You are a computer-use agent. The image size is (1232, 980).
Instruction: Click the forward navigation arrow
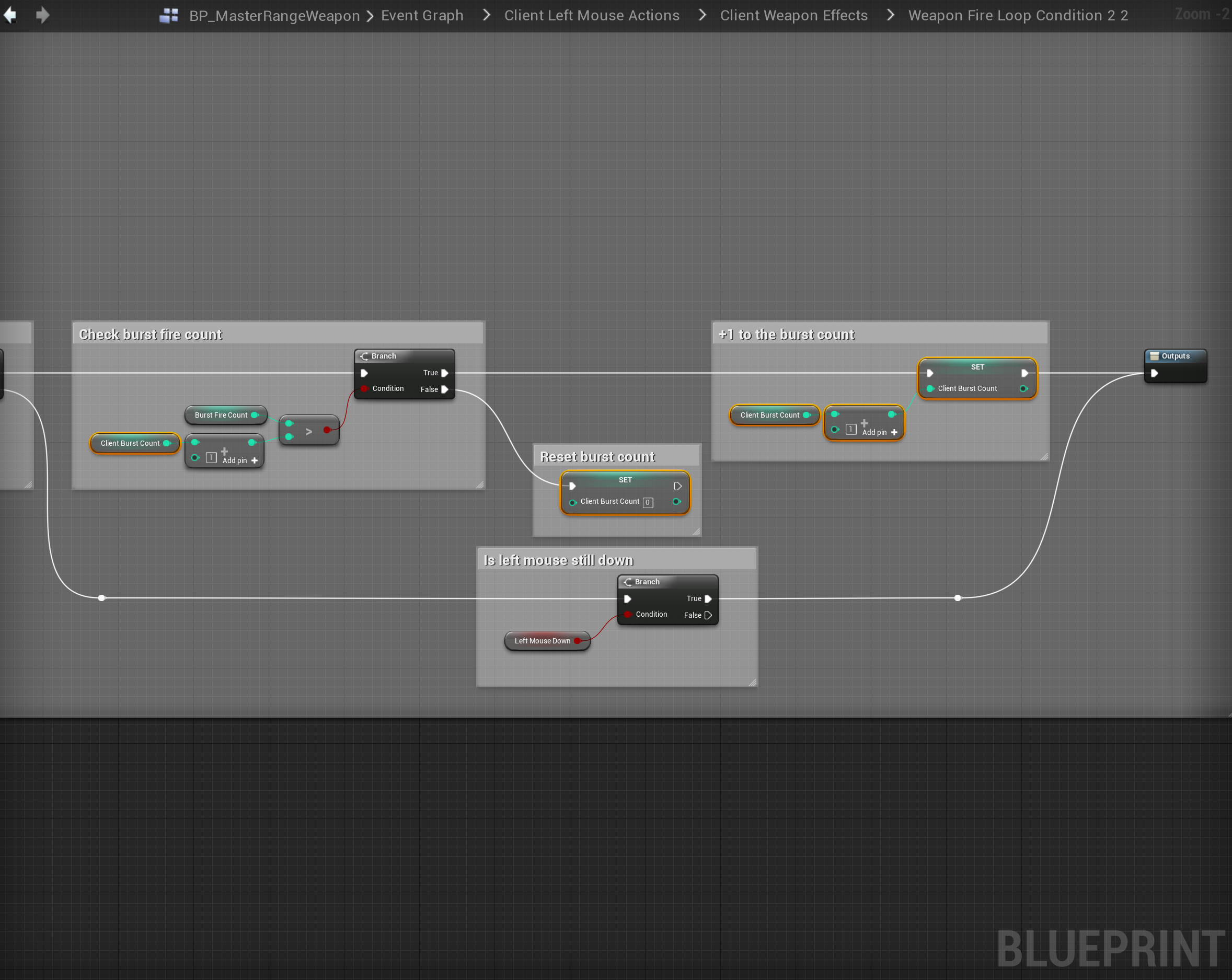pyautogui.click(x=43, y=16)
